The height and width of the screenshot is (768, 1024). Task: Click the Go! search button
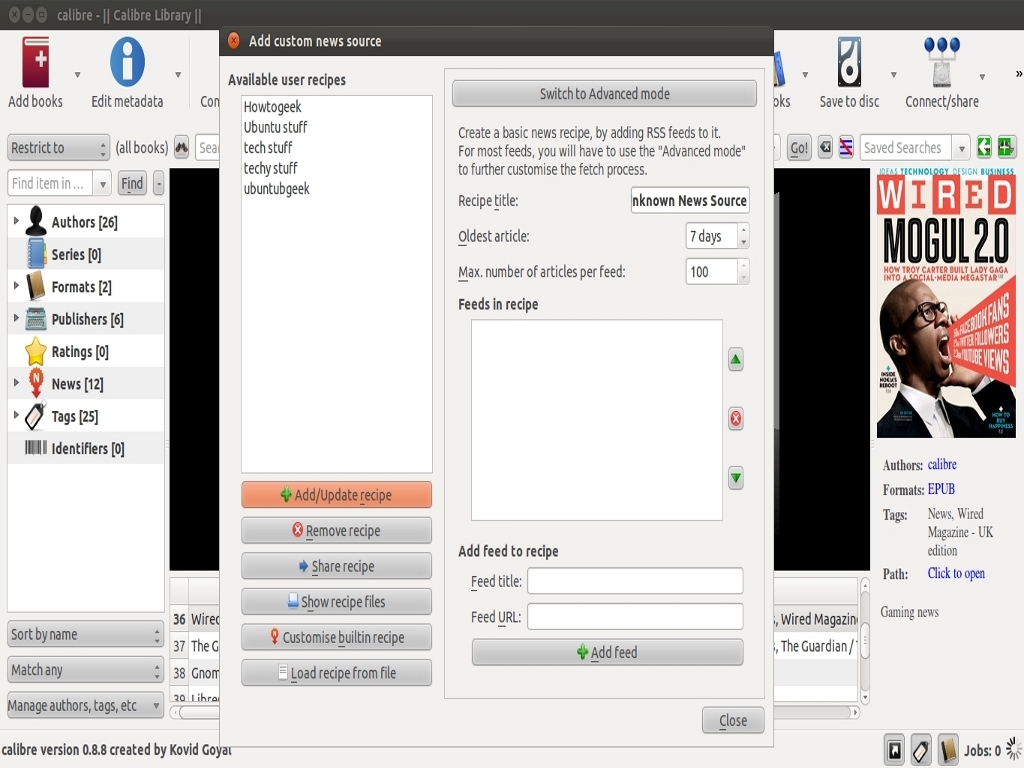point(799,148)
